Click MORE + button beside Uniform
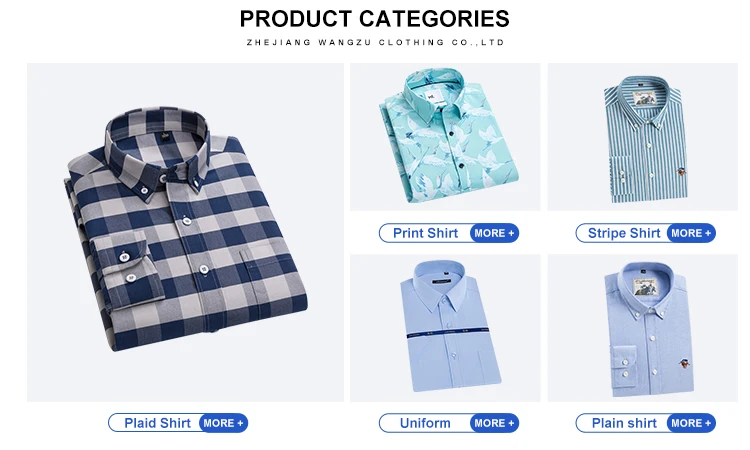 (494, 423)
